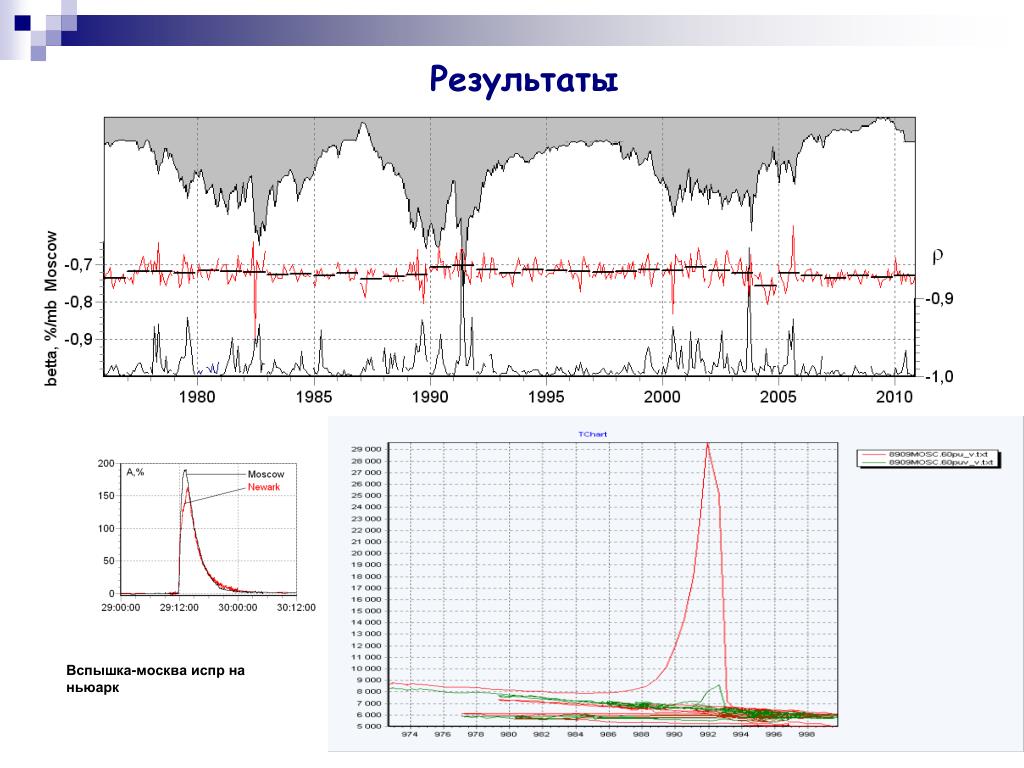Click the year label '1980' on the time axis
Image resolution: width=1024 pixels, height=768 pixels.
pos(197,396)
